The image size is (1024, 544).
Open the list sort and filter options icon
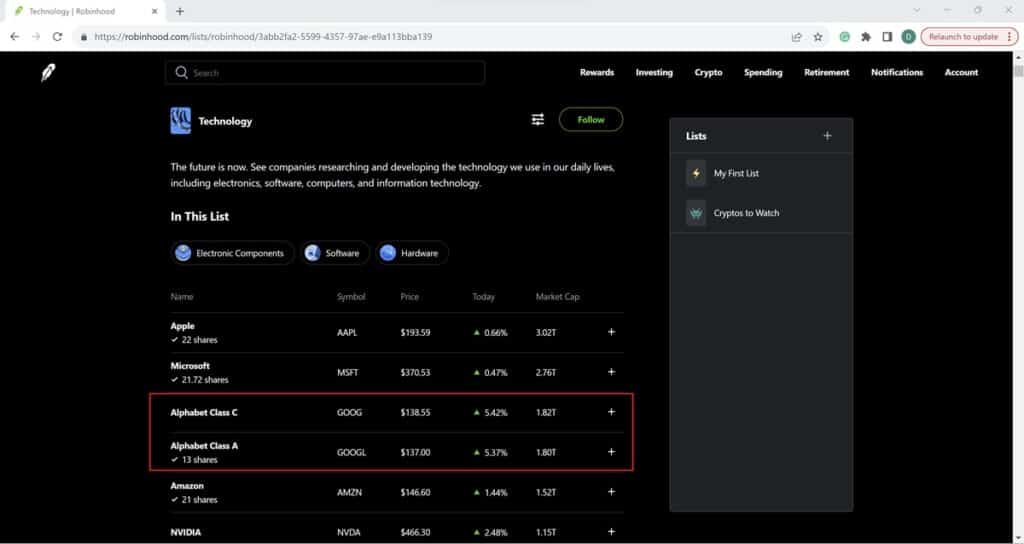click(x=537, y=120)
